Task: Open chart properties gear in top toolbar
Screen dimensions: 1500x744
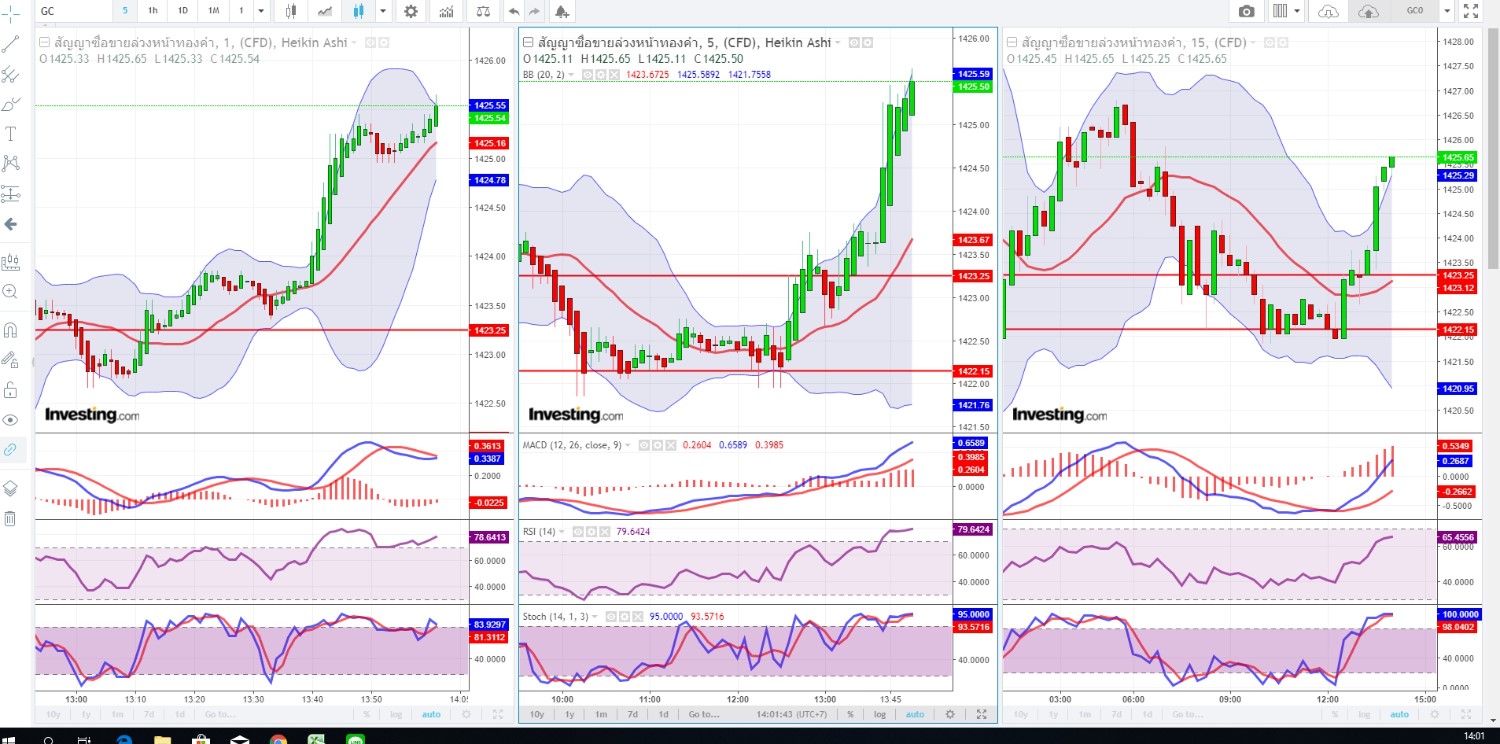Action: 411,11
